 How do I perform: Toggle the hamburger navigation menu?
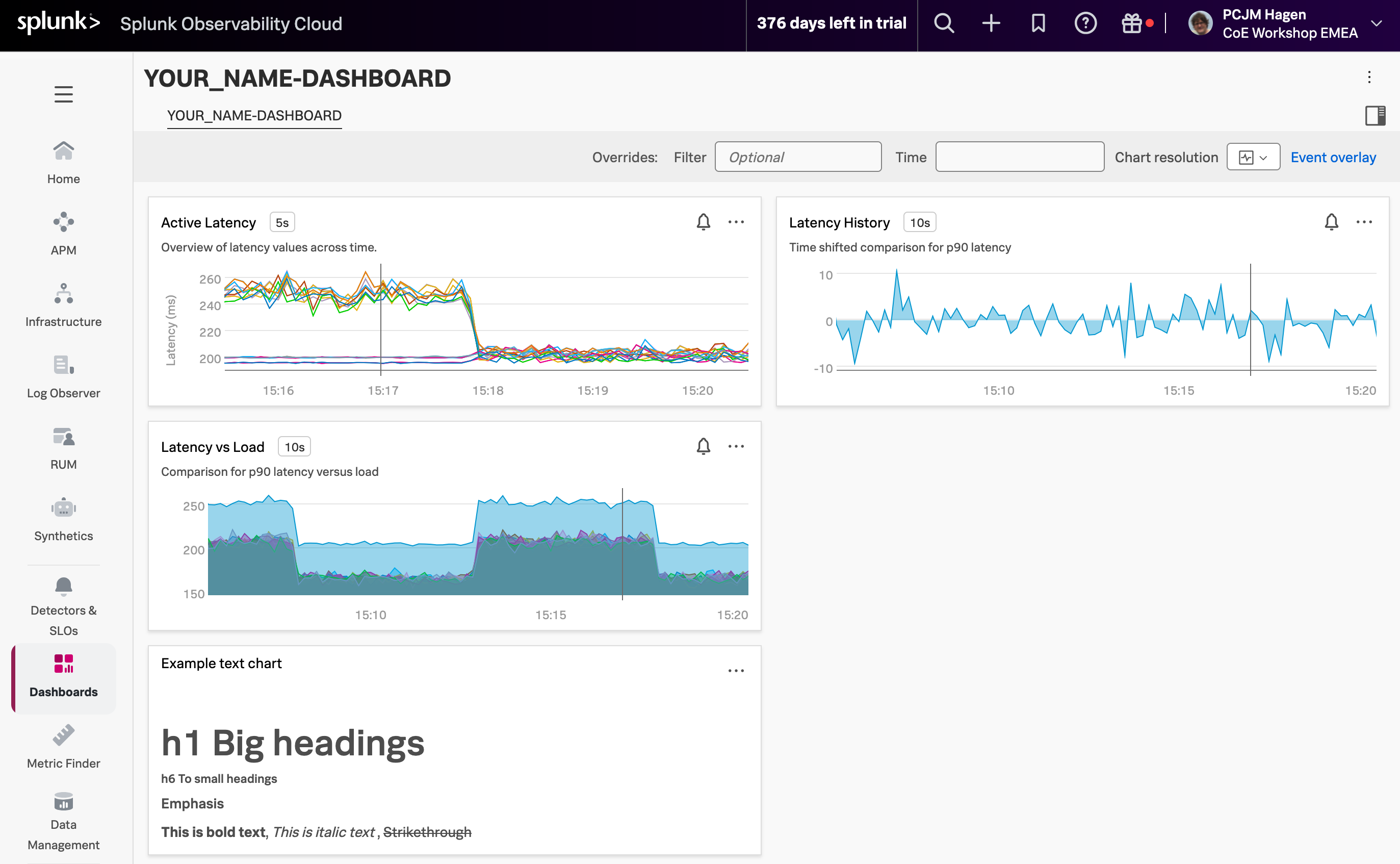pos(63,94)
